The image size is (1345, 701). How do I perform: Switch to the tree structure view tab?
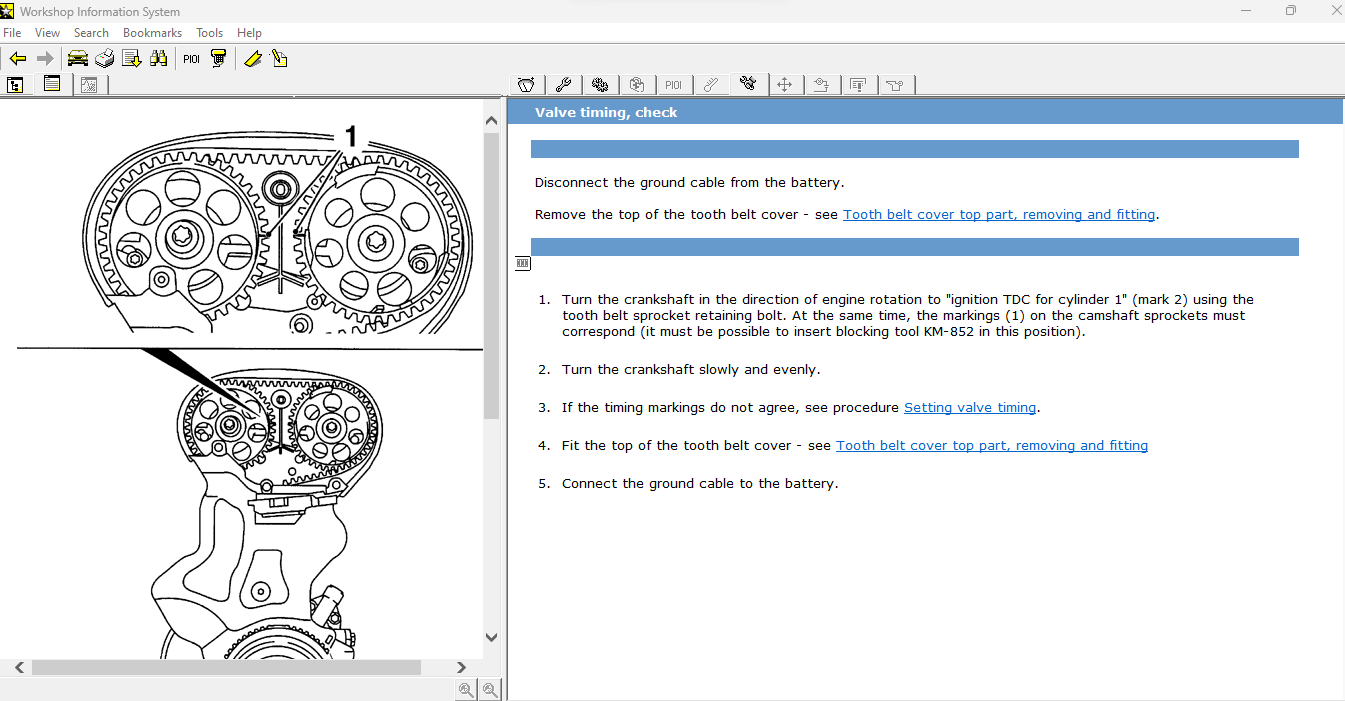tap(16, 85)
